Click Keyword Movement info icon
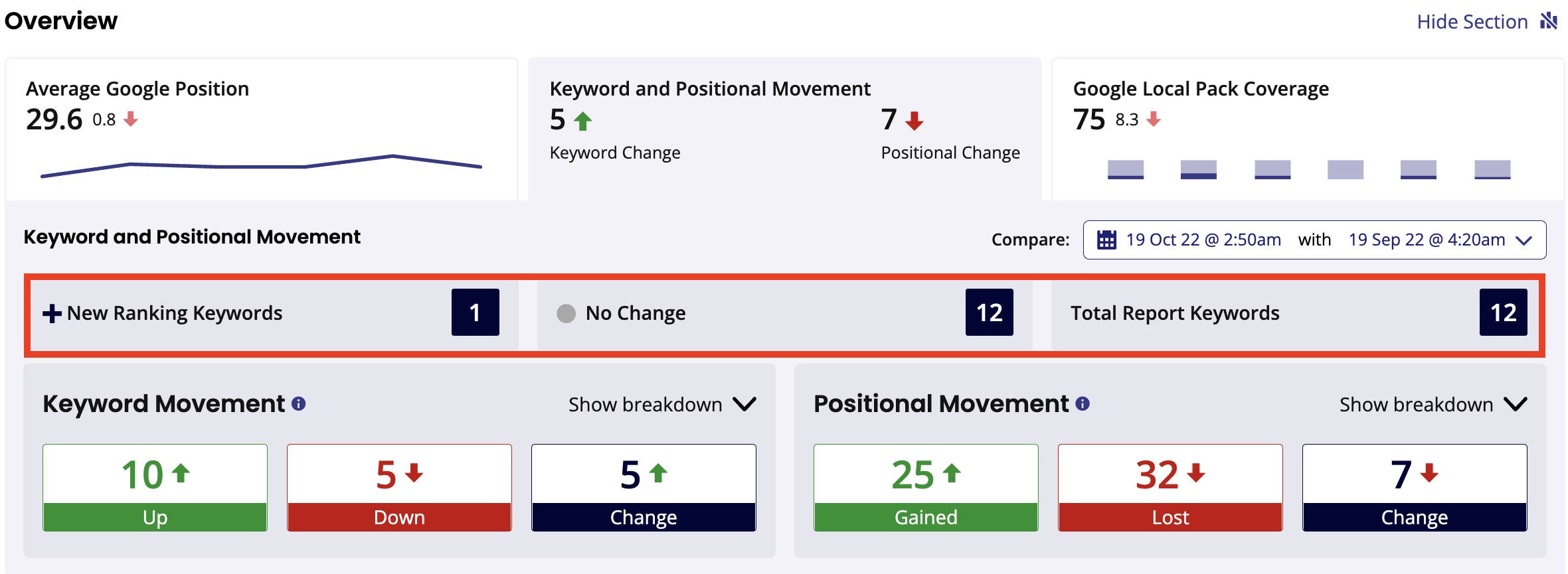 click(299, 403)
